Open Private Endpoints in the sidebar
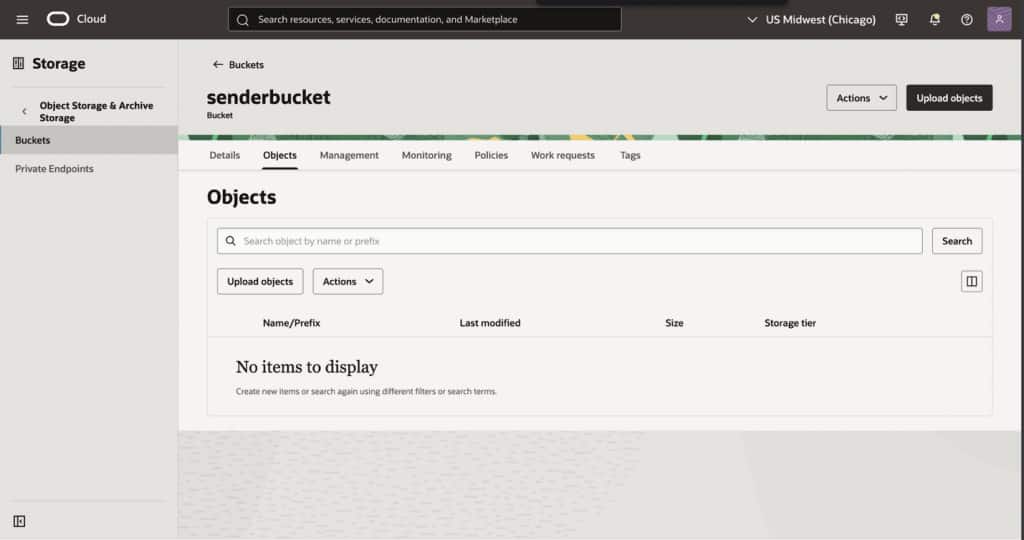This screenshot has width=1024, height=540. click(x=54, y=168)
